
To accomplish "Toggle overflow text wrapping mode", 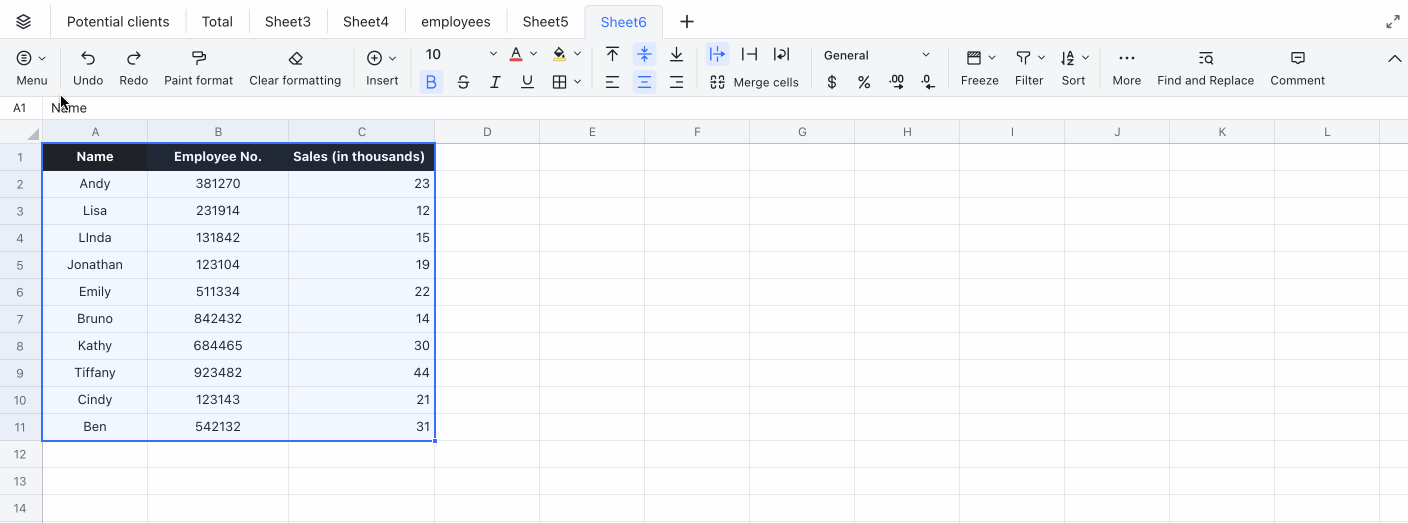I will [x=717, y=54].
